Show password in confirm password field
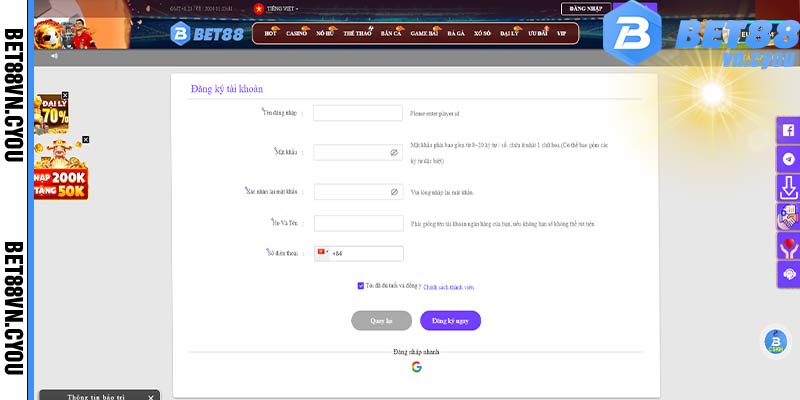The width and height of the screenshot is (800, 400). [394, 191]
